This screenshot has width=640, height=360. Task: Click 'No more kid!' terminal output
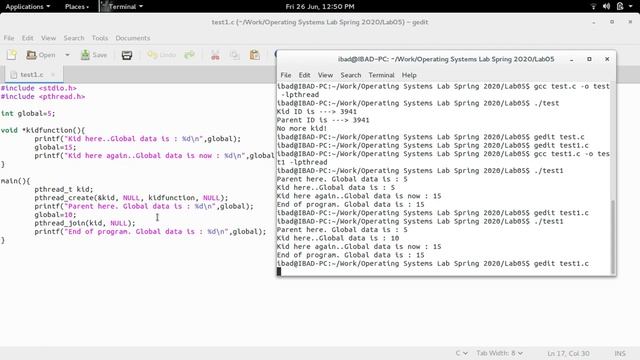302,129
